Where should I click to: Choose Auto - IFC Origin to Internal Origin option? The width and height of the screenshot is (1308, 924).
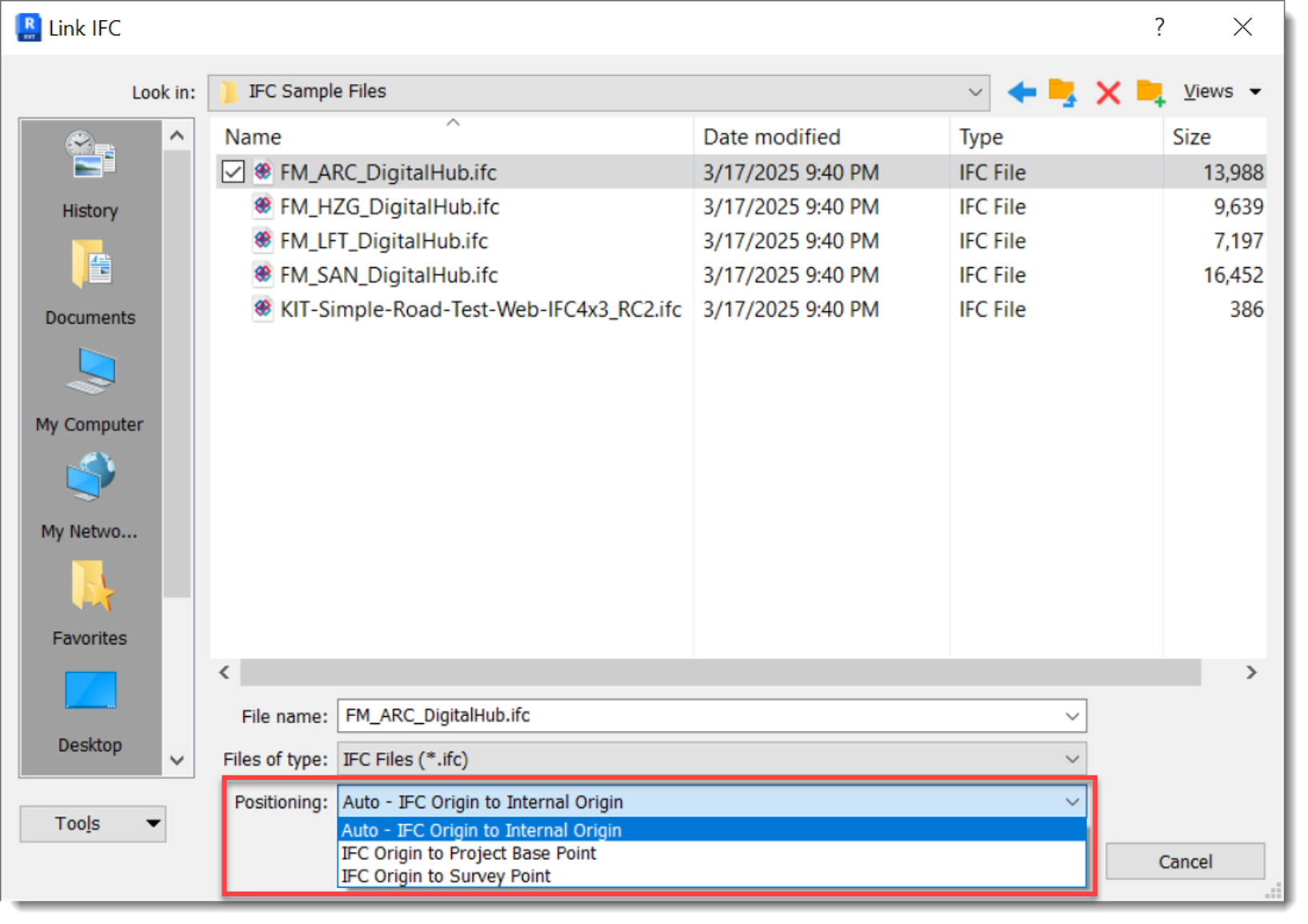click(711, 830)
